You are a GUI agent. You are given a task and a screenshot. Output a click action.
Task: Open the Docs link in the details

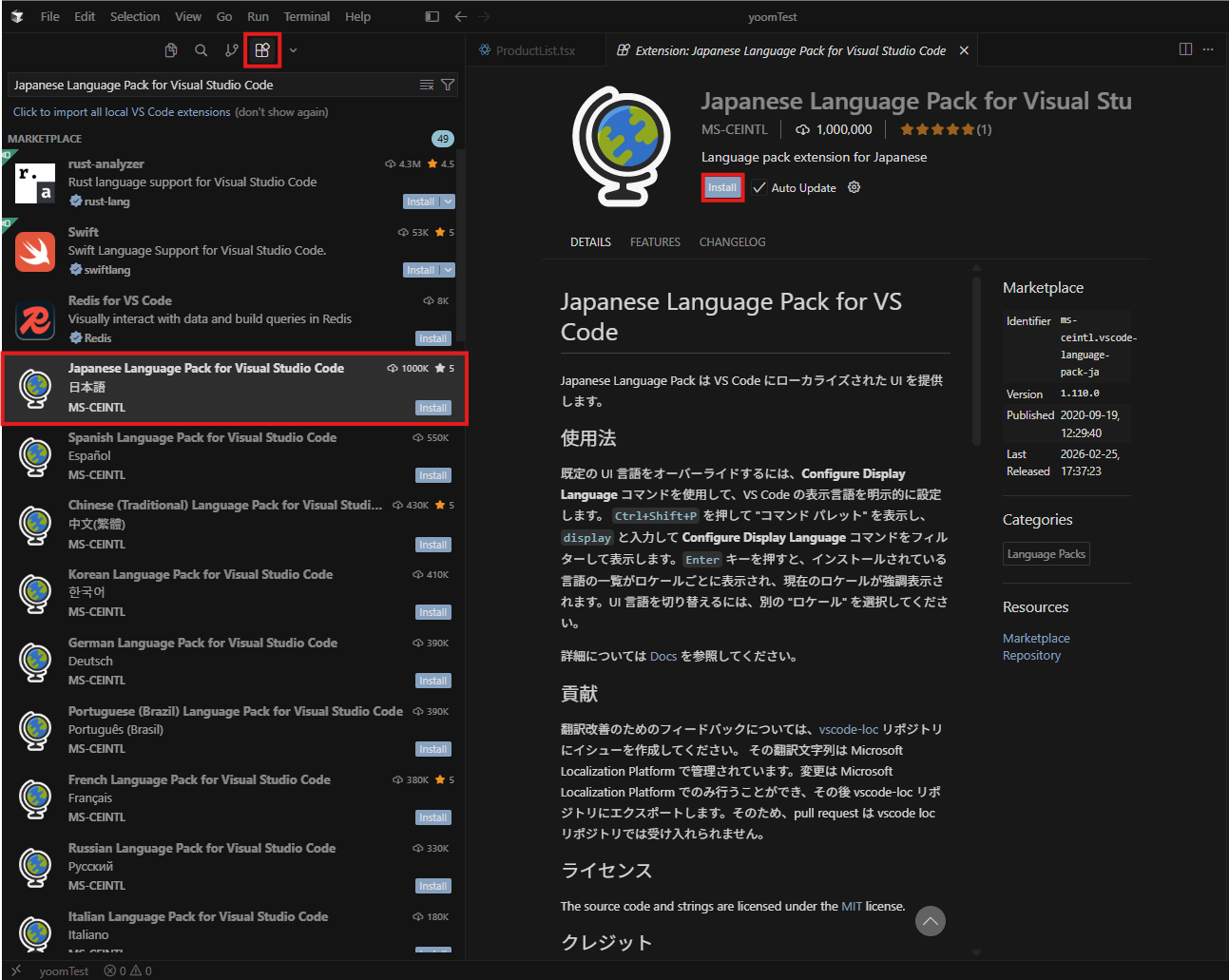click(x=663, y=657)
